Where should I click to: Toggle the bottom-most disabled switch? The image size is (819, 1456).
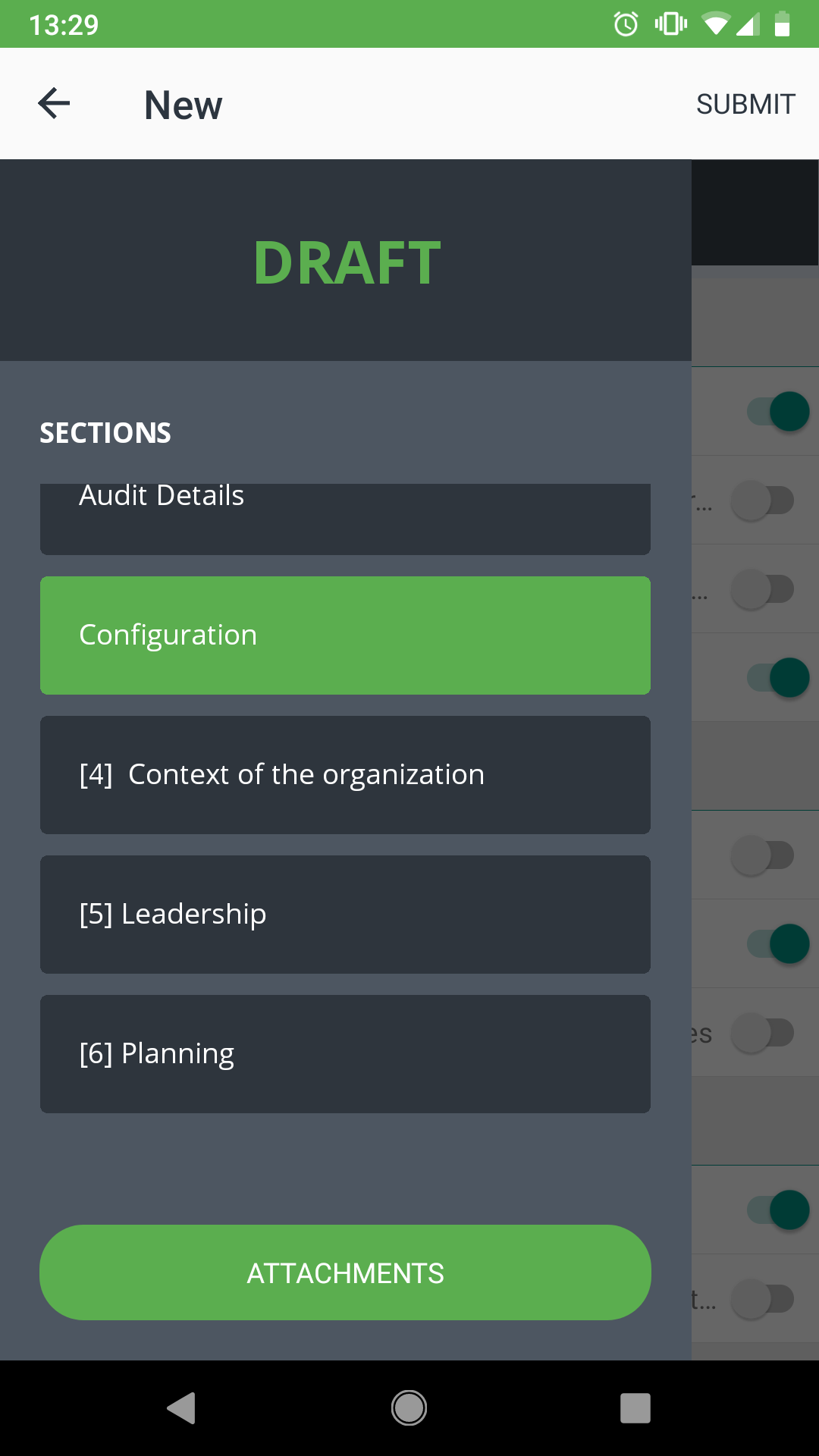pyautogui.click(x=762, y=1299)
